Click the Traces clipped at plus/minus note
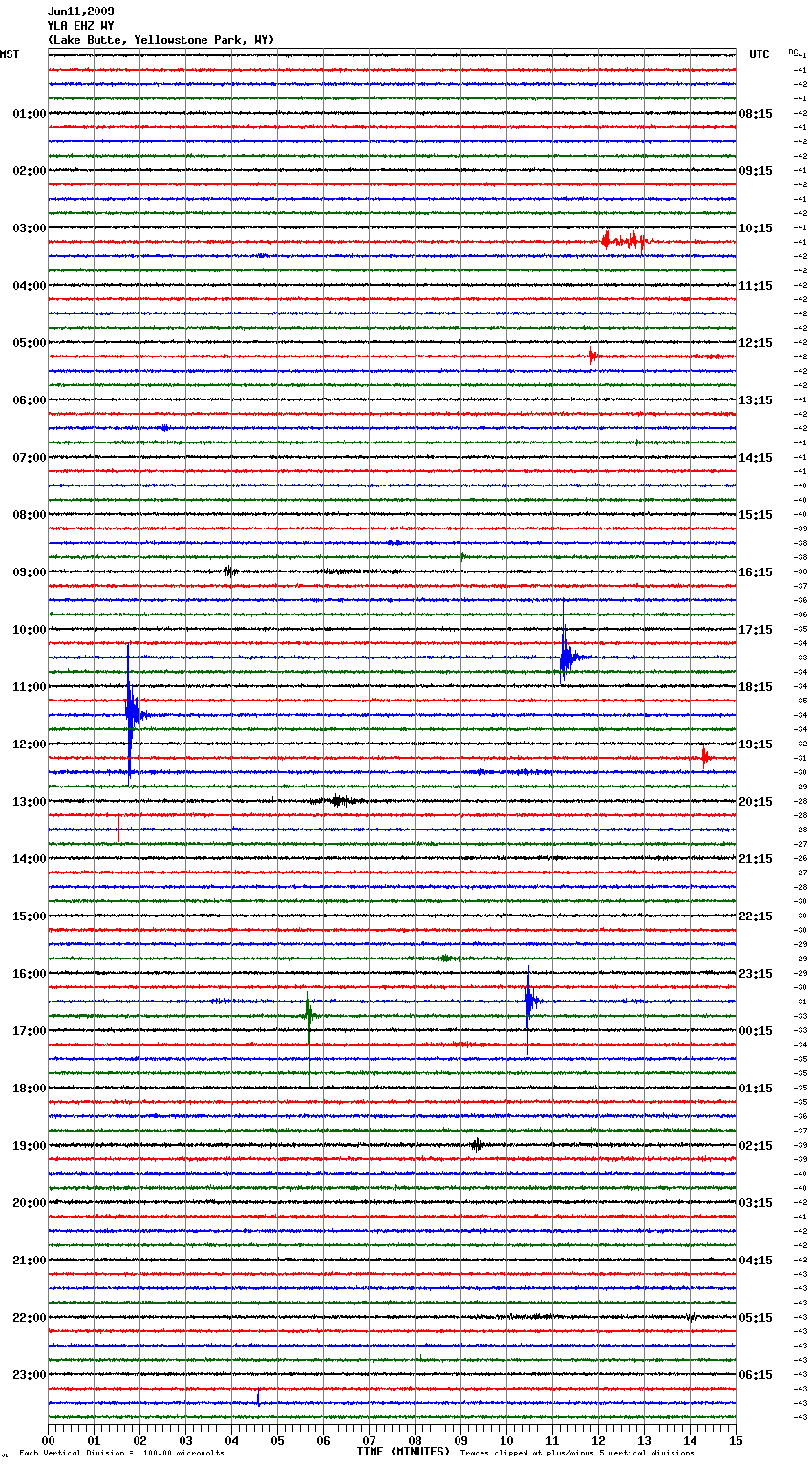This screenshot has height=1466, width=812. tap(577, 1454)
